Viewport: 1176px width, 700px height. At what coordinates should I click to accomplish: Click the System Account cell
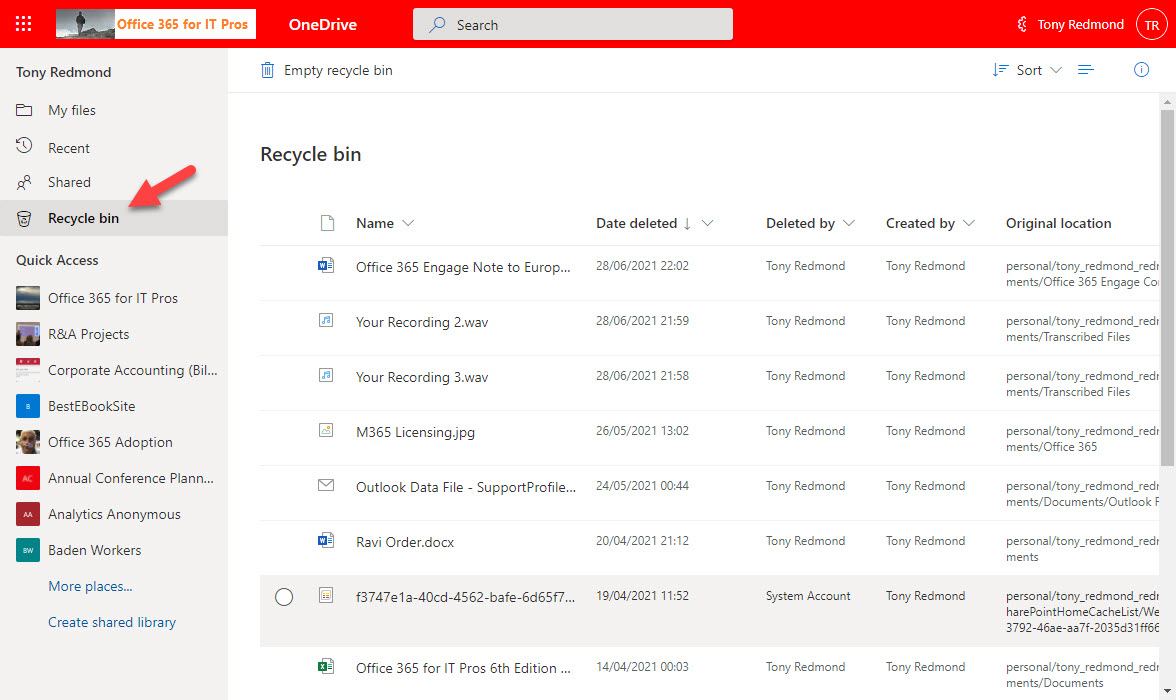click(808, 596)
